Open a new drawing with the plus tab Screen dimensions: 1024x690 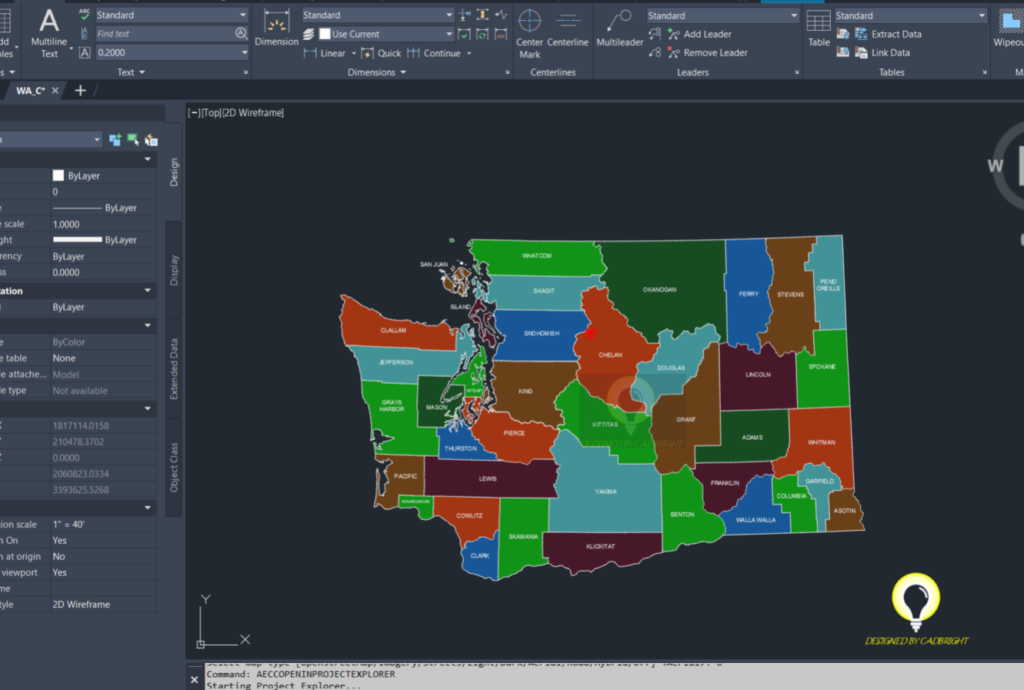point(80,90)
